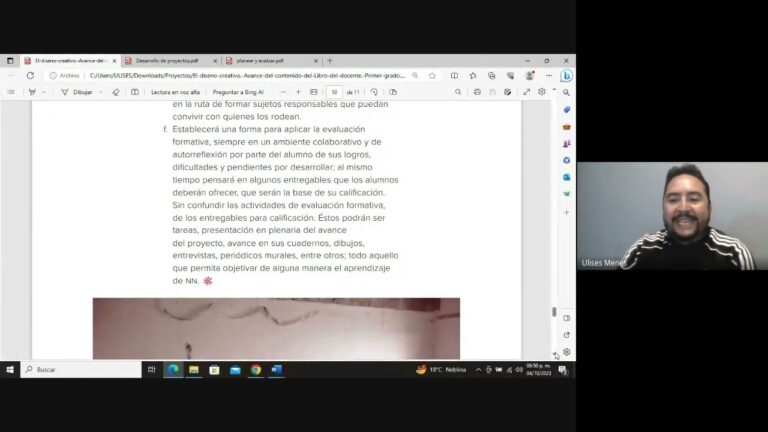Screen dimensions: 768x432
Task: Save the PDF document
Action: 492,92
